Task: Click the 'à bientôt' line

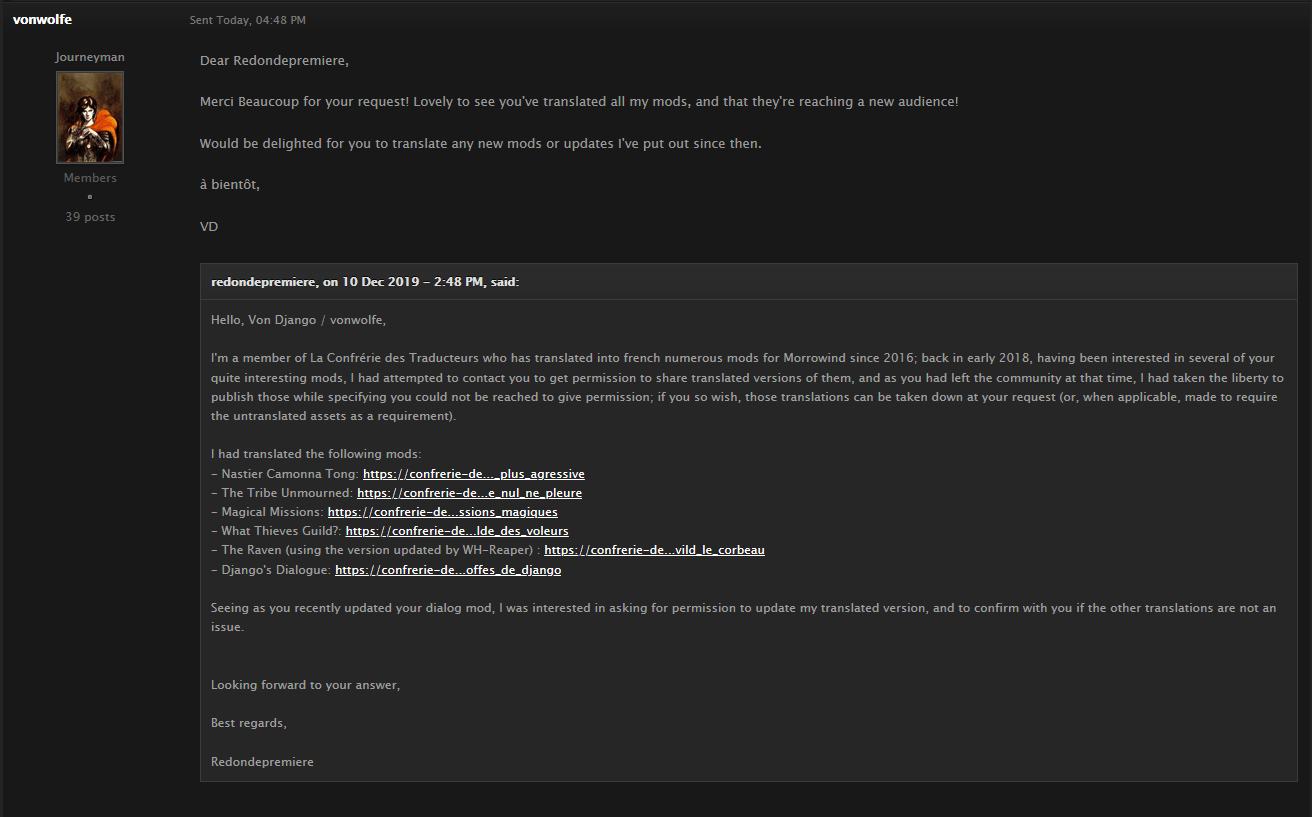Action: point(230,185)
